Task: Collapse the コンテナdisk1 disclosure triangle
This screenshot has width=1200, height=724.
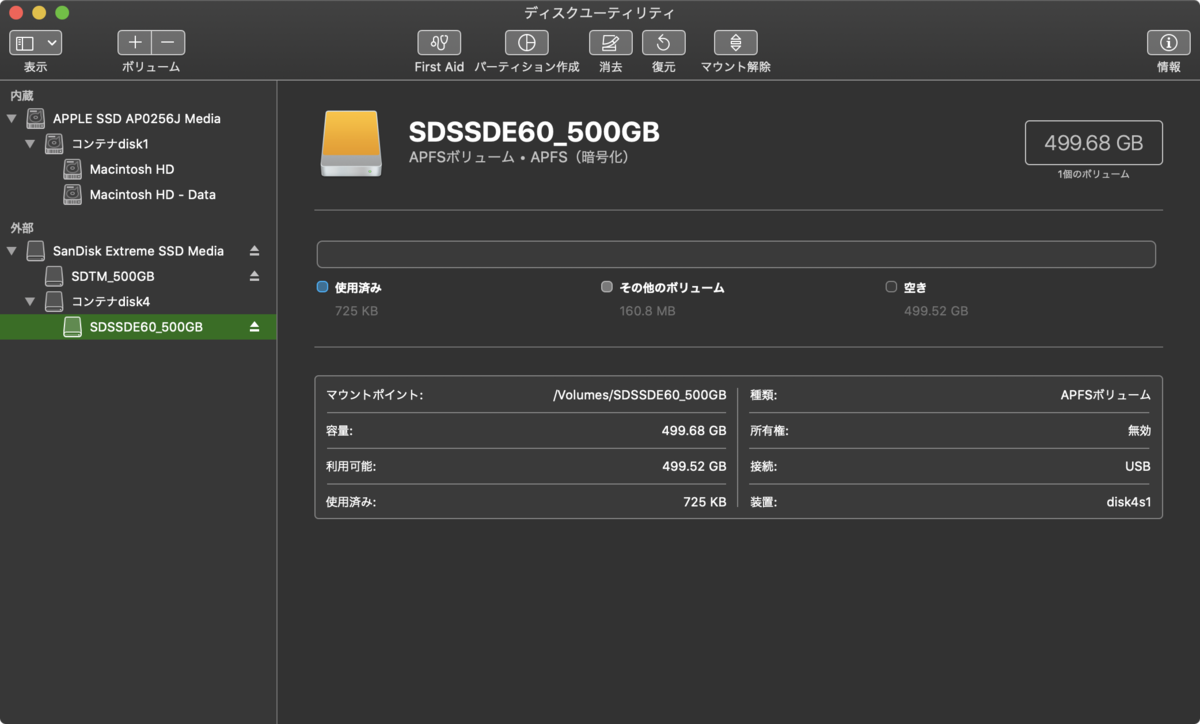Action: pyautogui.click(x=30, y=144)
